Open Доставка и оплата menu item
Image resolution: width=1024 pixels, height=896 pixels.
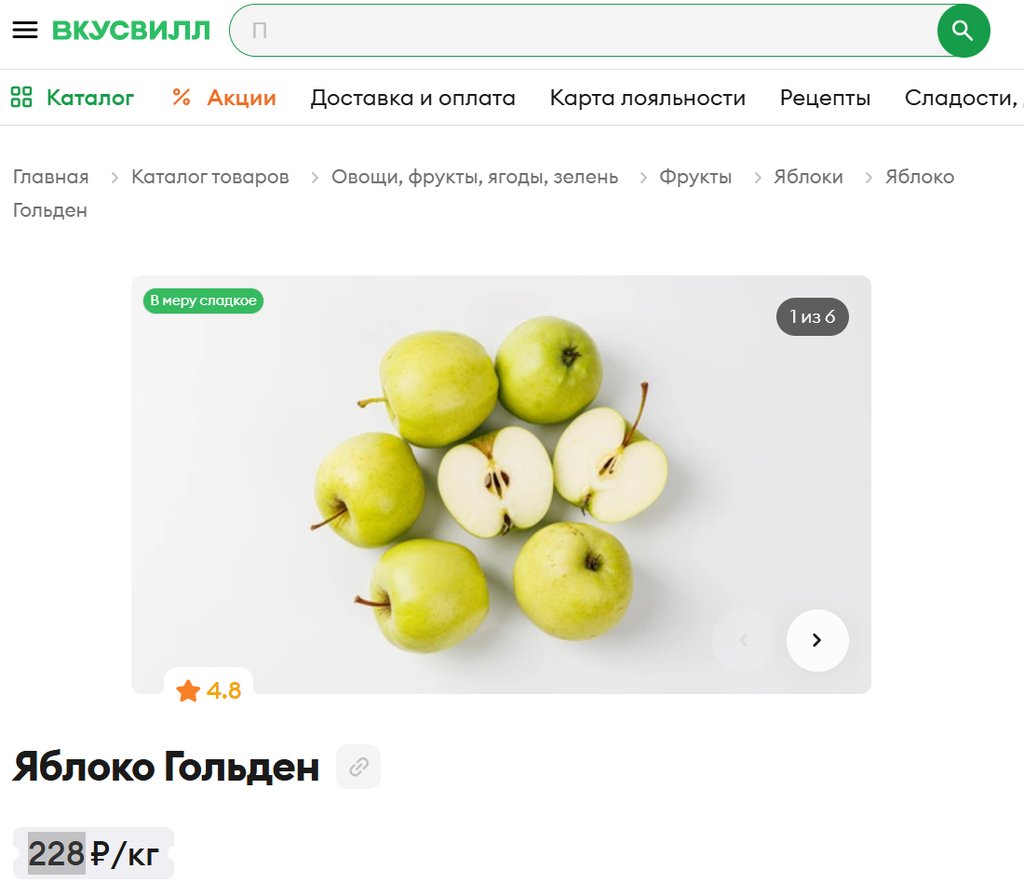413,98
